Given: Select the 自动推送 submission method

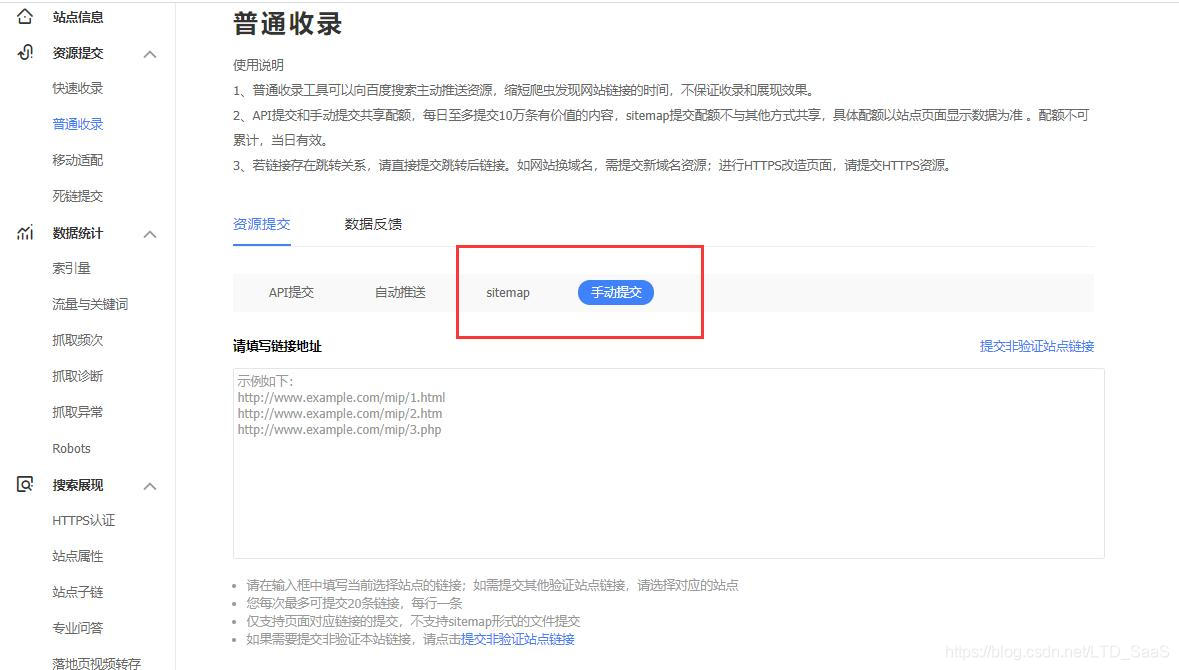Looking at the screenshot, I should [400, 292].
